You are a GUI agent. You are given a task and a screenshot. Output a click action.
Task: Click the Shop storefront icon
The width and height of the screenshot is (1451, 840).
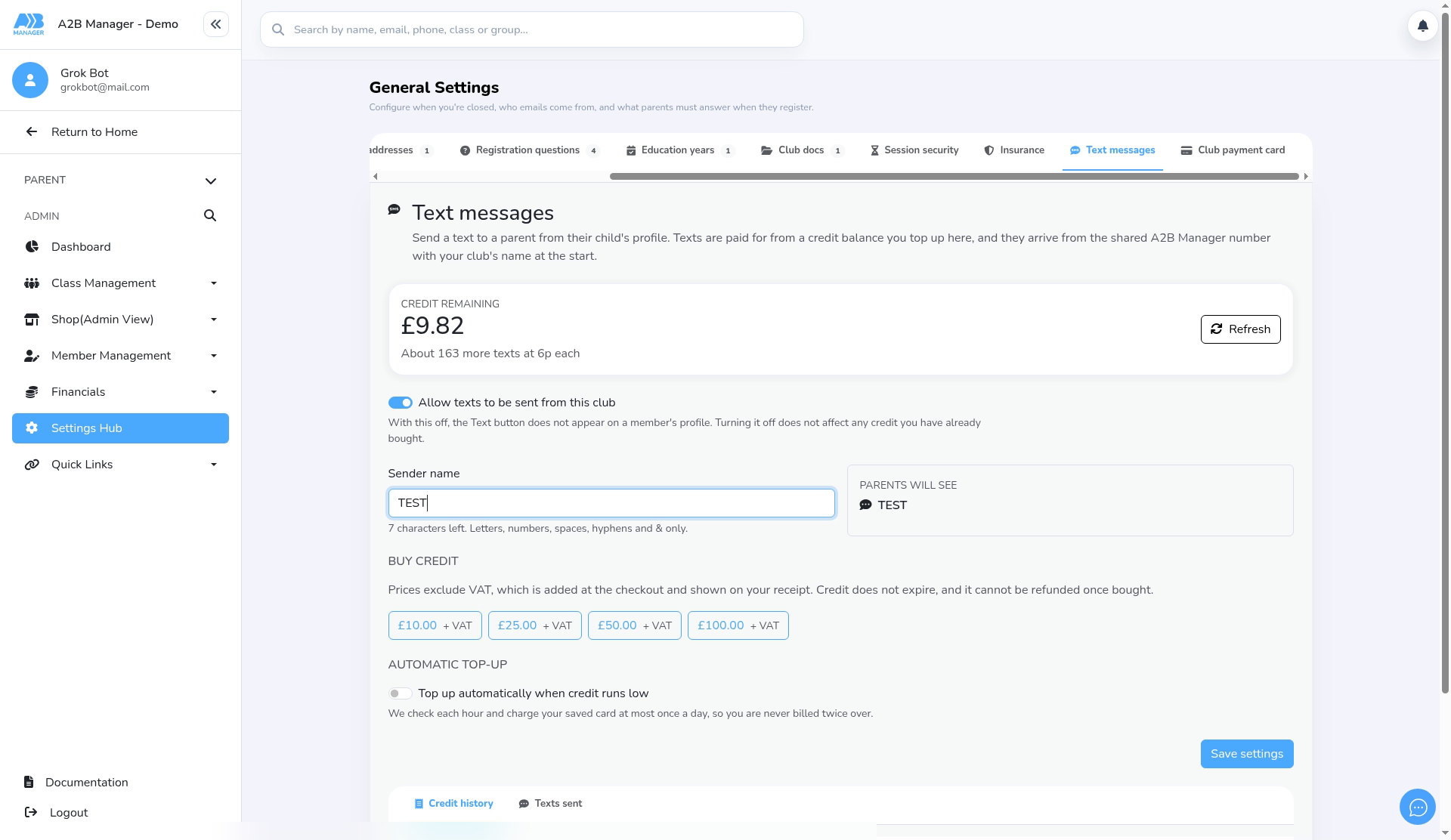32,320
